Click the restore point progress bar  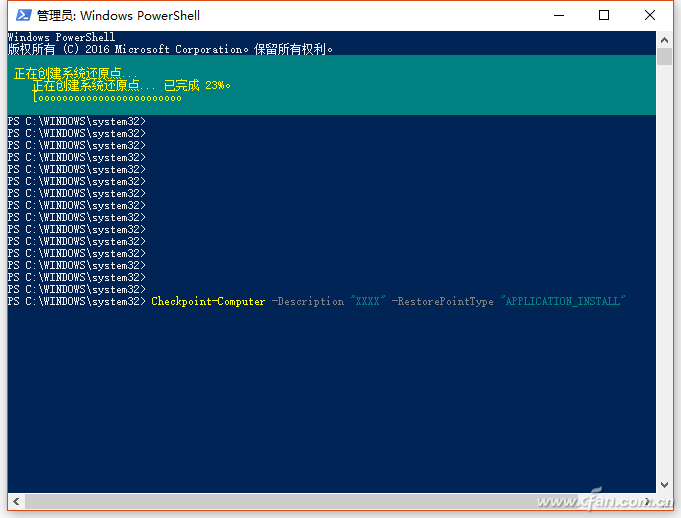tap(107, 98)
